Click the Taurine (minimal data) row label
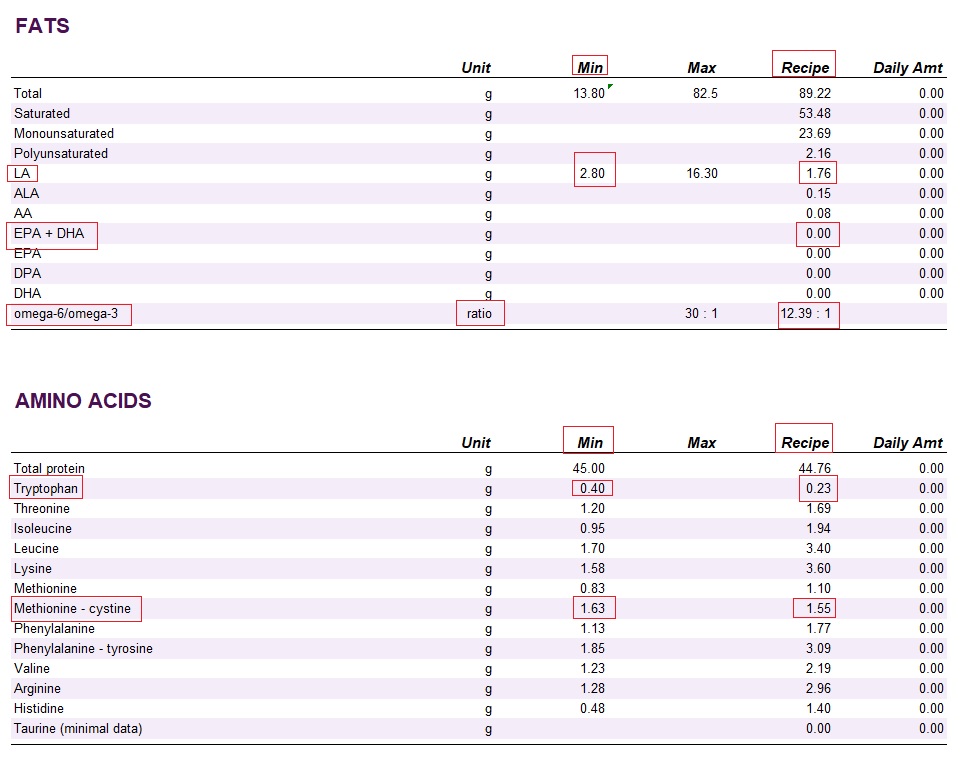 point(78,728)
